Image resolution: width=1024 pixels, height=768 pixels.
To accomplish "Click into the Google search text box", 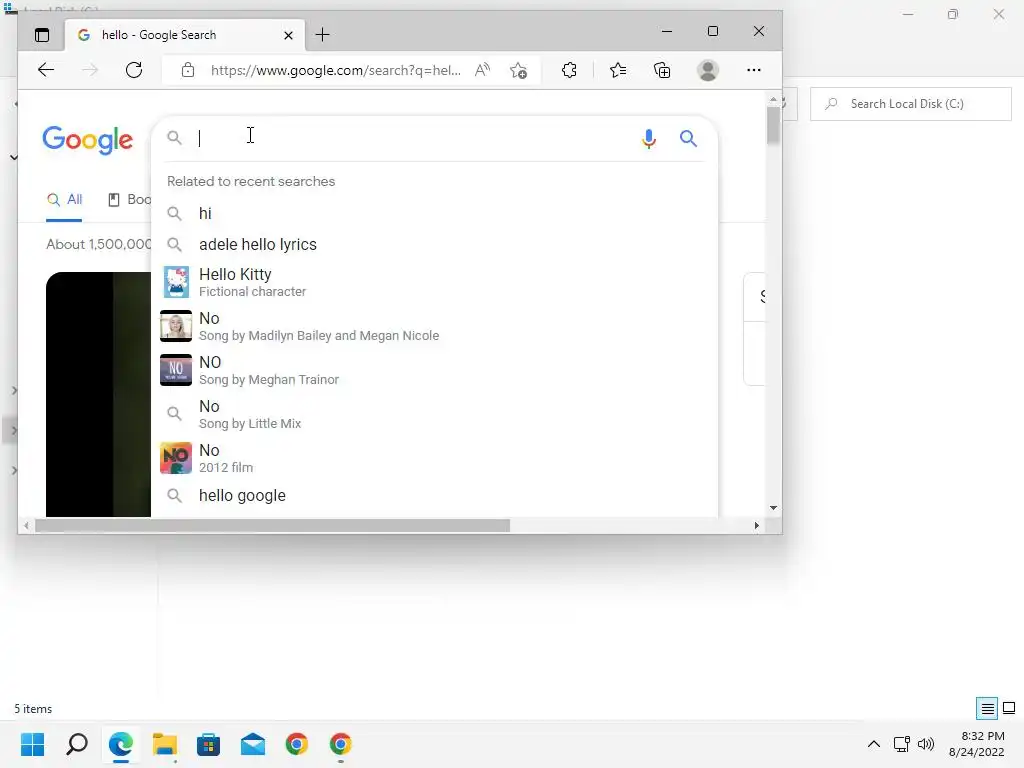I will [417, 138].
